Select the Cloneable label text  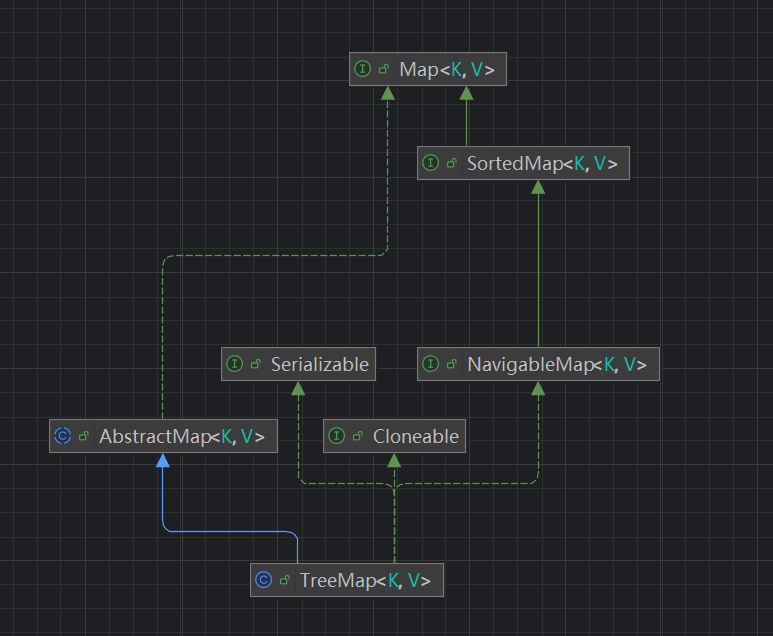click(x=415, y=436)
